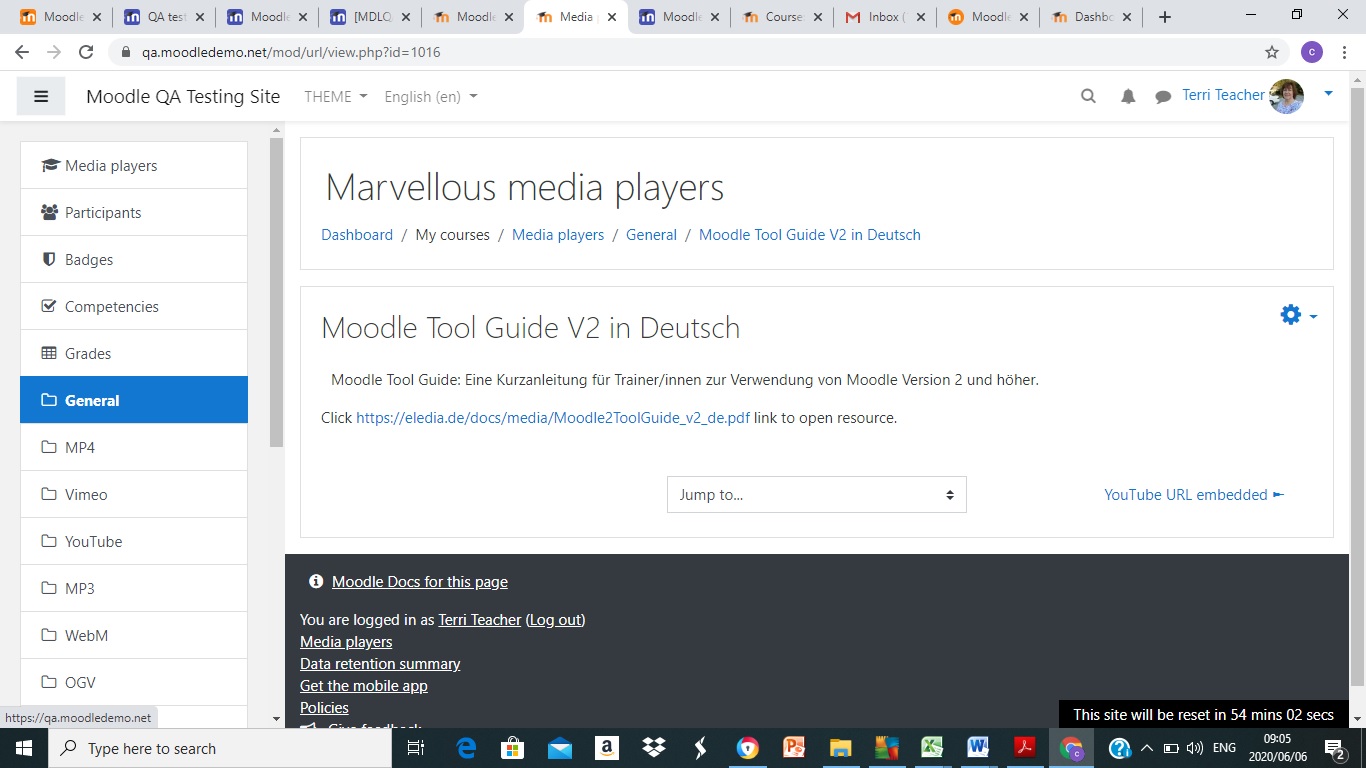Open a new browser tab
This screenshot has width=1366, height=768.
[x=1164, y=17]
